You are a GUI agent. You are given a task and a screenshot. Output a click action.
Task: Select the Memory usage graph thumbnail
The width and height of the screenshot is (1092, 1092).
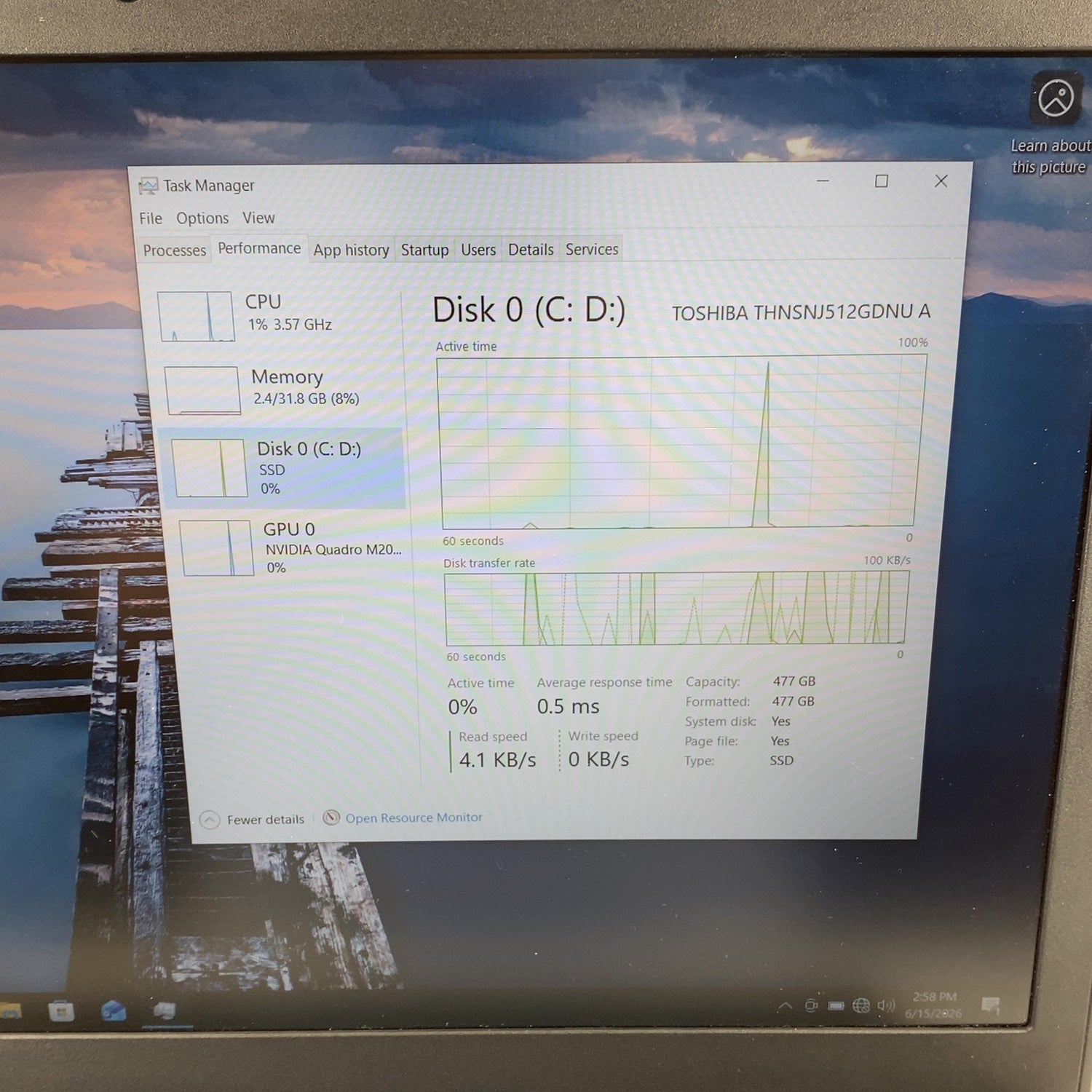pyautogui.click(x=202, y=390)
